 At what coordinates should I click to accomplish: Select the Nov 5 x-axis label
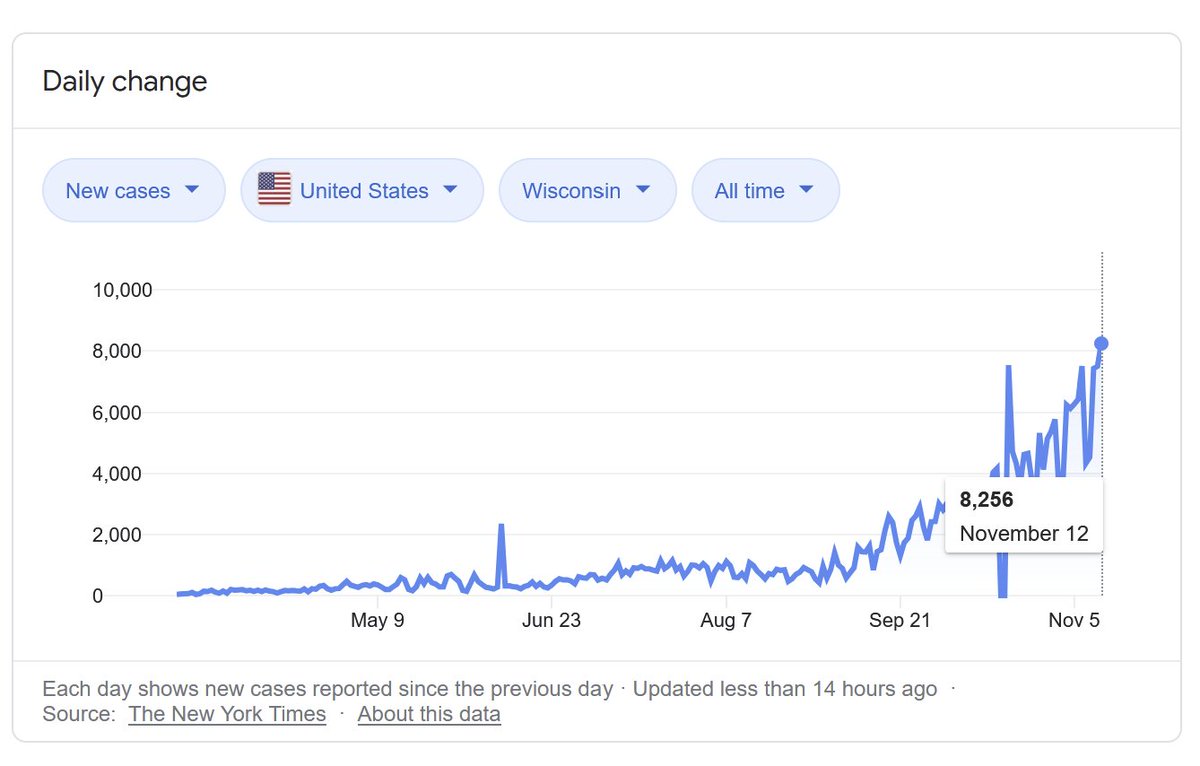[x=1074, y=621]
